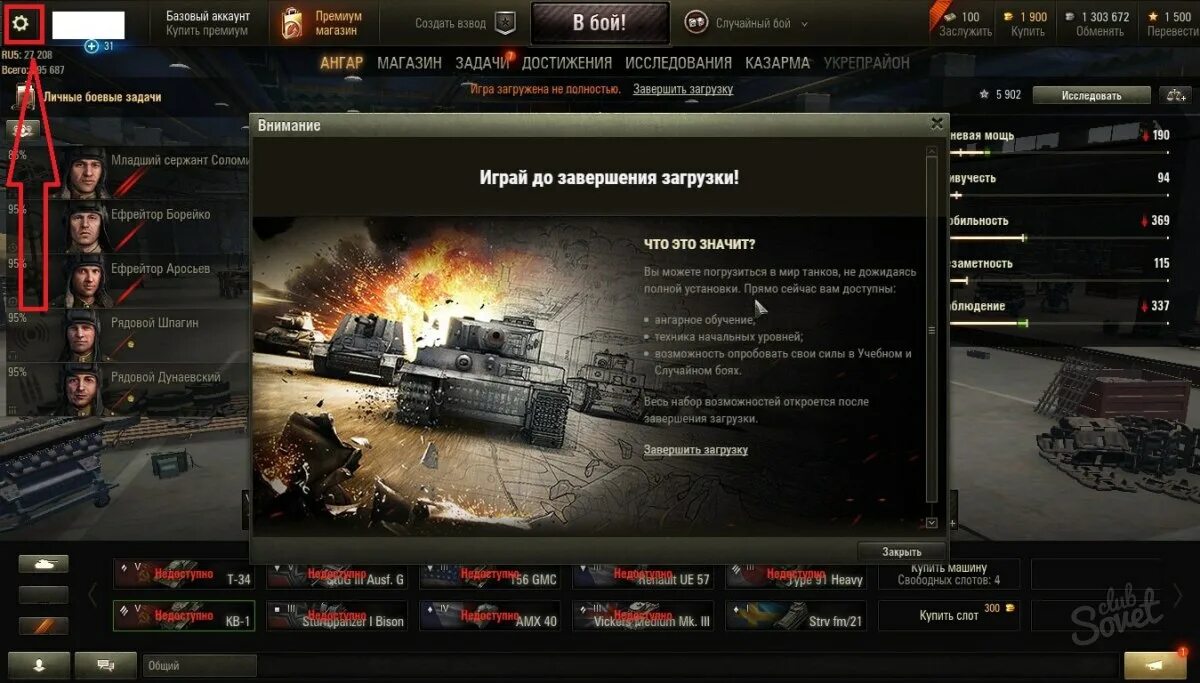
Task: Open the chat channels speech-bubble icon
Action: [104, 664]
